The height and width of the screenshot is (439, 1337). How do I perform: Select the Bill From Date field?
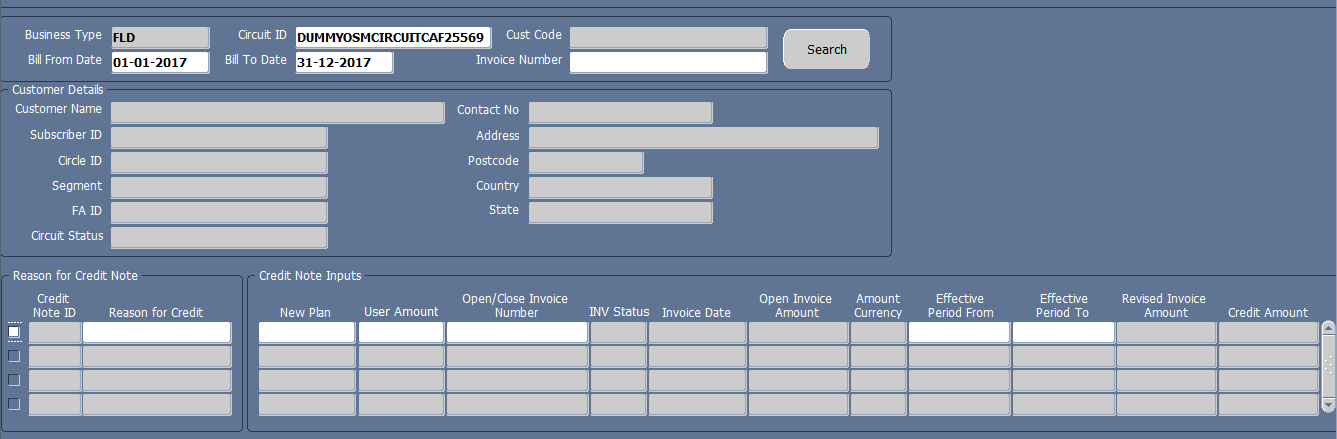(x=160, y=62)
